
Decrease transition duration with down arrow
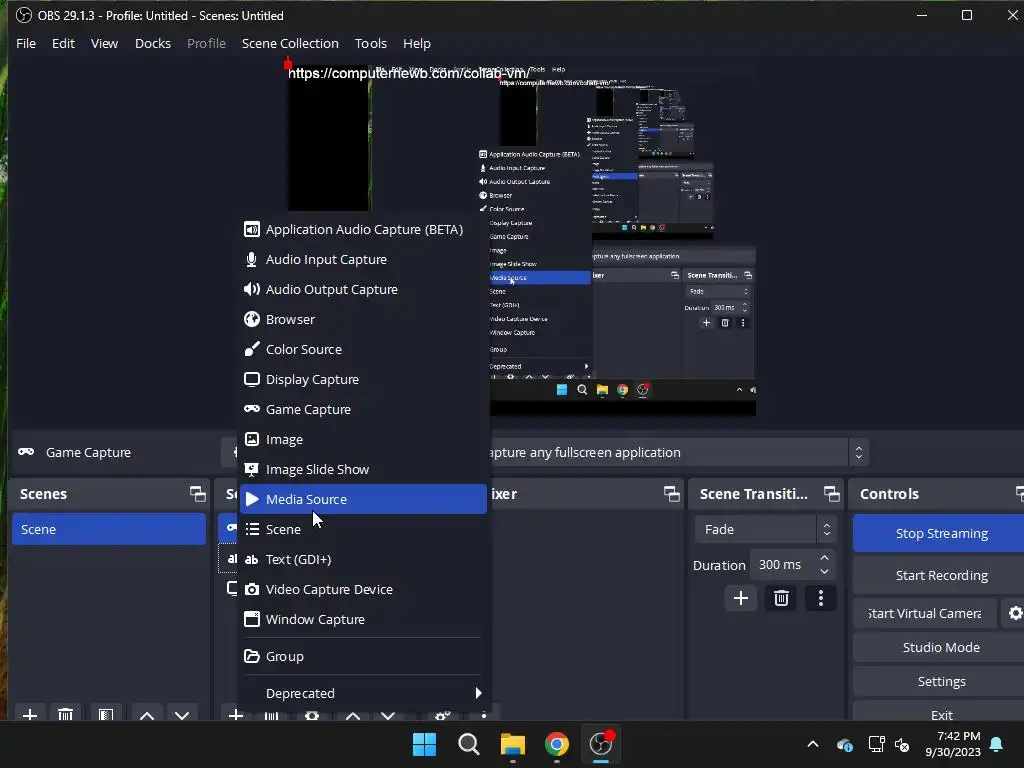point(824,571)
